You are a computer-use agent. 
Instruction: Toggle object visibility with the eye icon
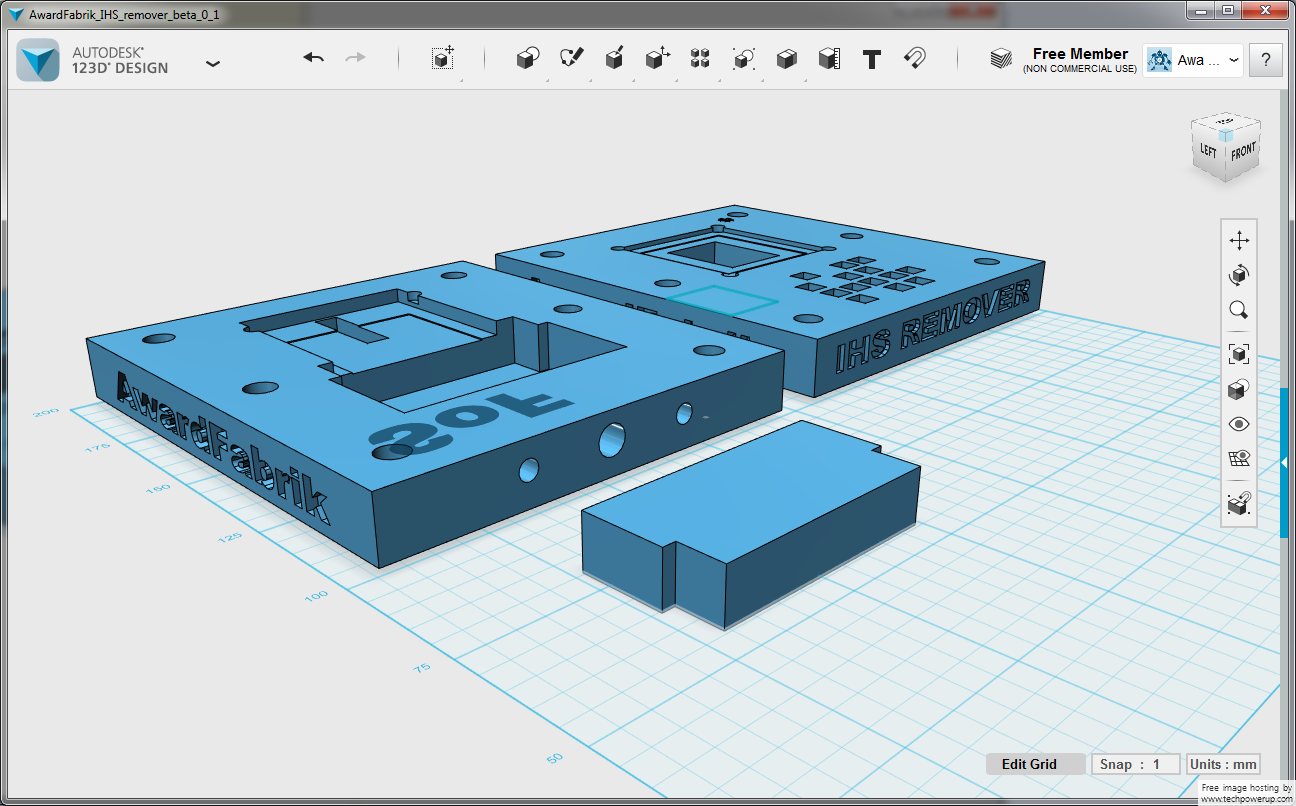click(1239, 424)
